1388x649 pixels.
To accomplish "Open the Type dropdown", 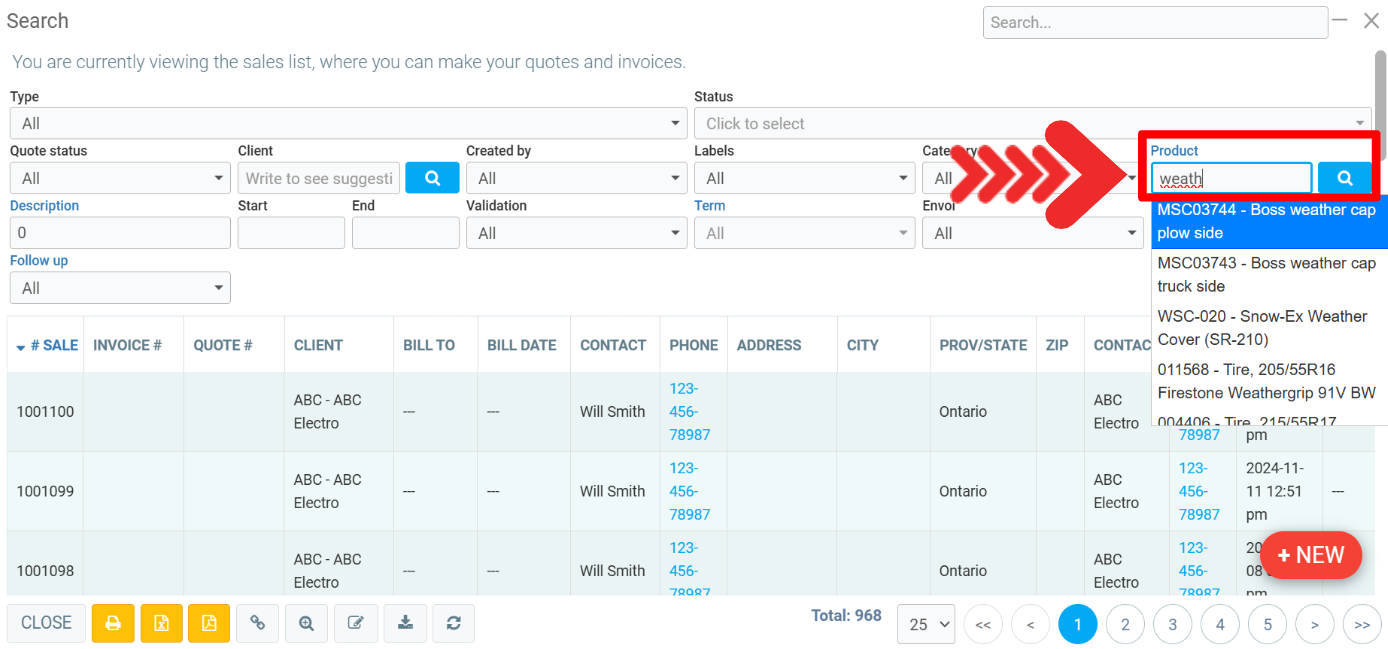I will 348,124.
